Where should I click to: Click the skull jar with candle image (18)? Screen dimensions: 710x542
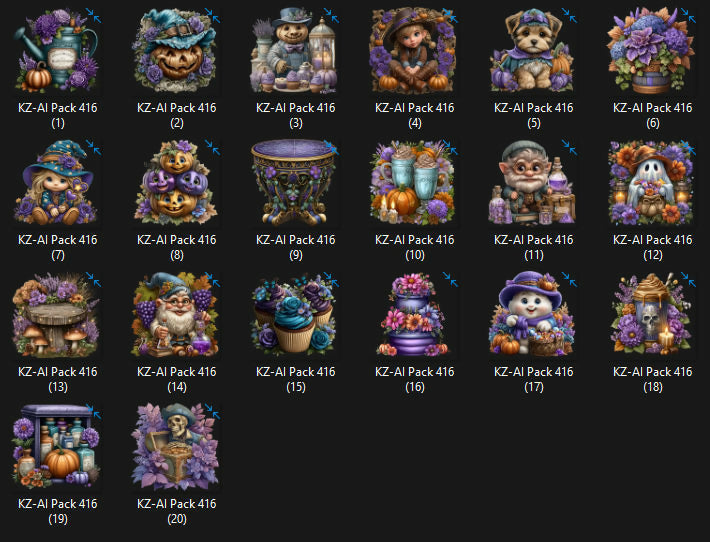(652, 314)
